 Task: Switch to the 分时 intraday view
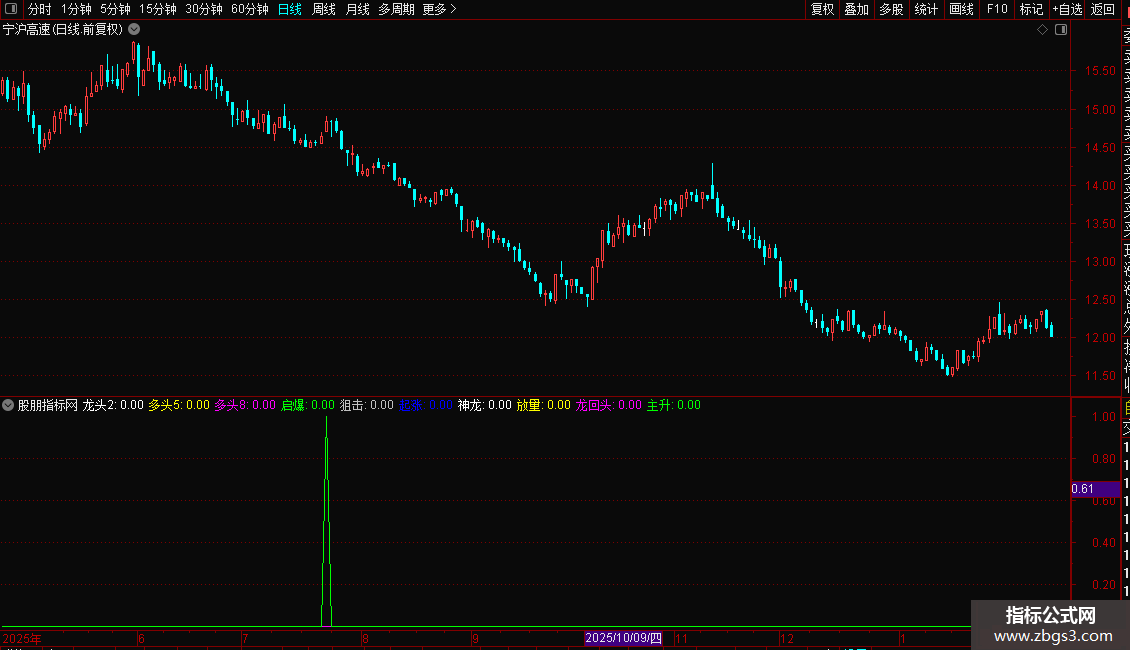pyautogui.click(x=40, y=9)
